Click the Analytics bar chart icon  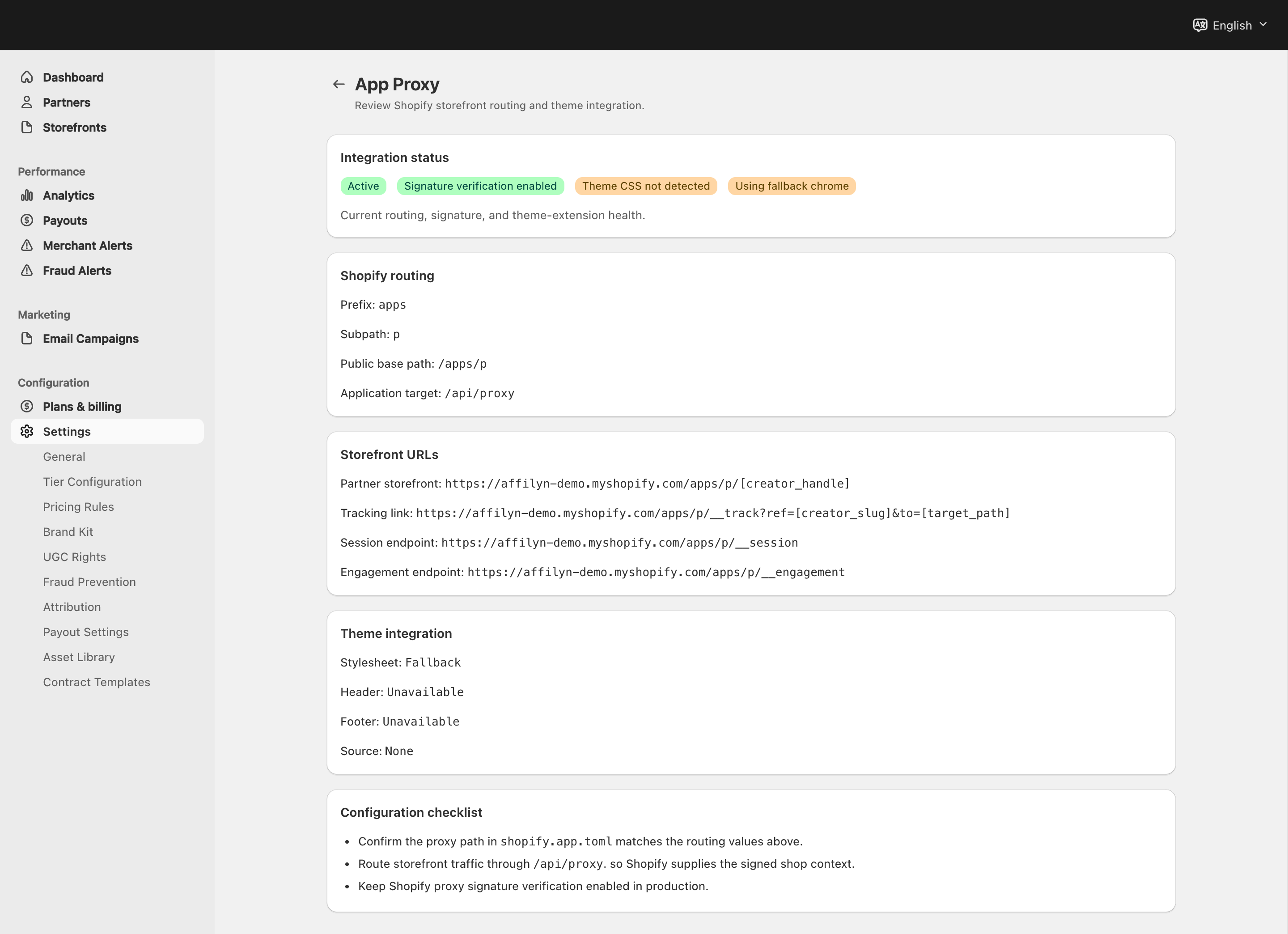click(x=27, y=195)
